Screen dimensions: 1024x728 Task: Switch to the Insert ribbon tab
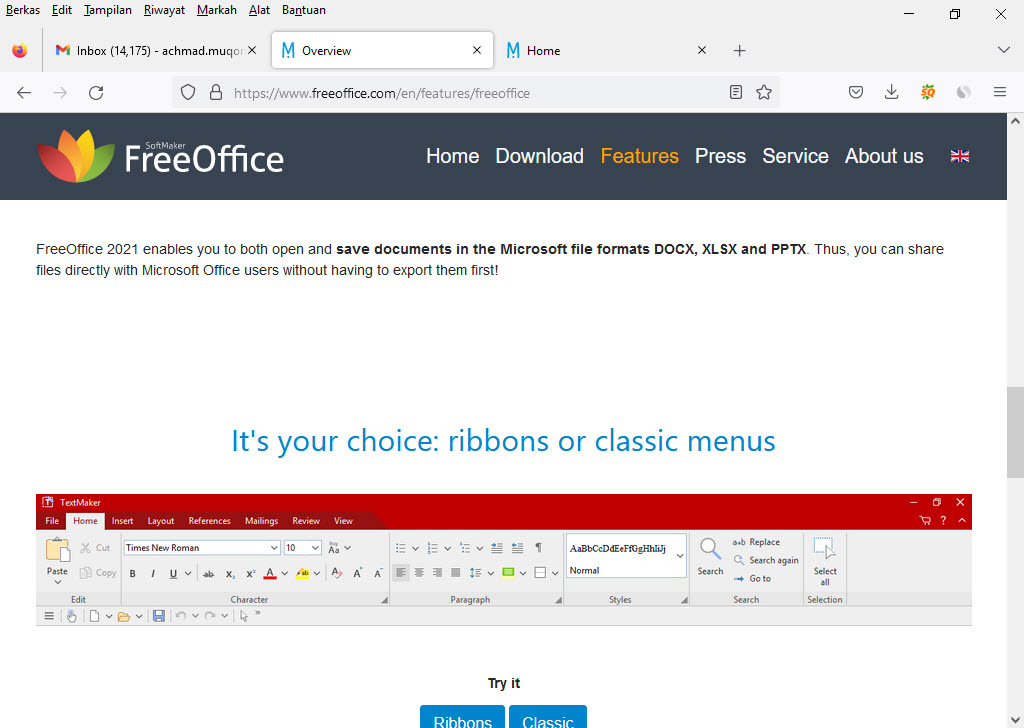[x=122, y=520]
